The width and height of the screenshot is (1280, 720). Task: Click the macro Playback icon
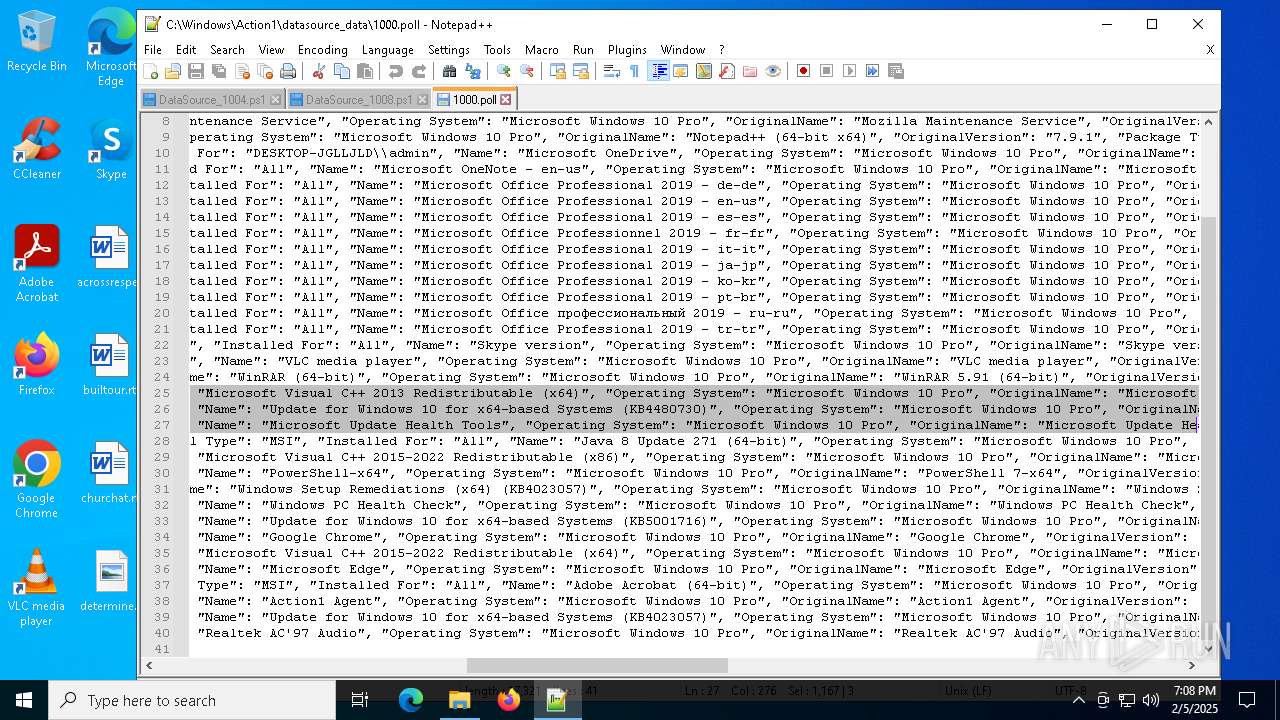pyautogui.click(x=850, y=71)
